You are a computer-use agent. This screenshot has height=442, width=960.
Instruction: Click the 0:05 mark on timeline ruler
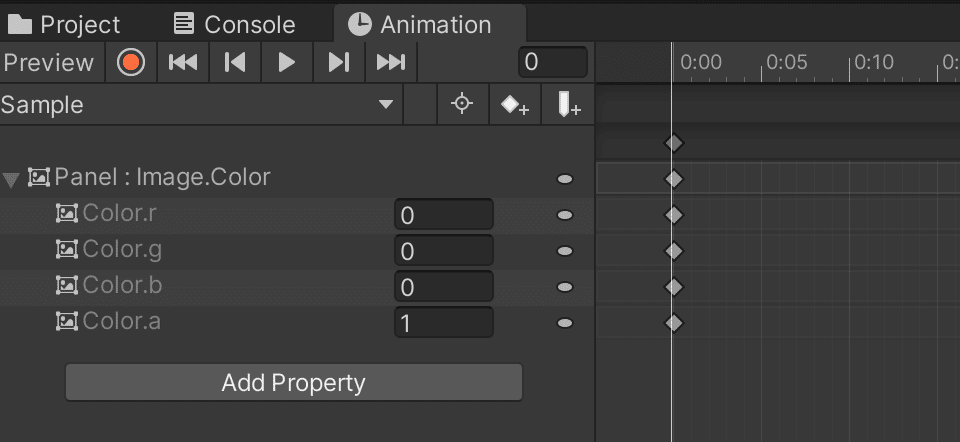[x=787, y=62]
